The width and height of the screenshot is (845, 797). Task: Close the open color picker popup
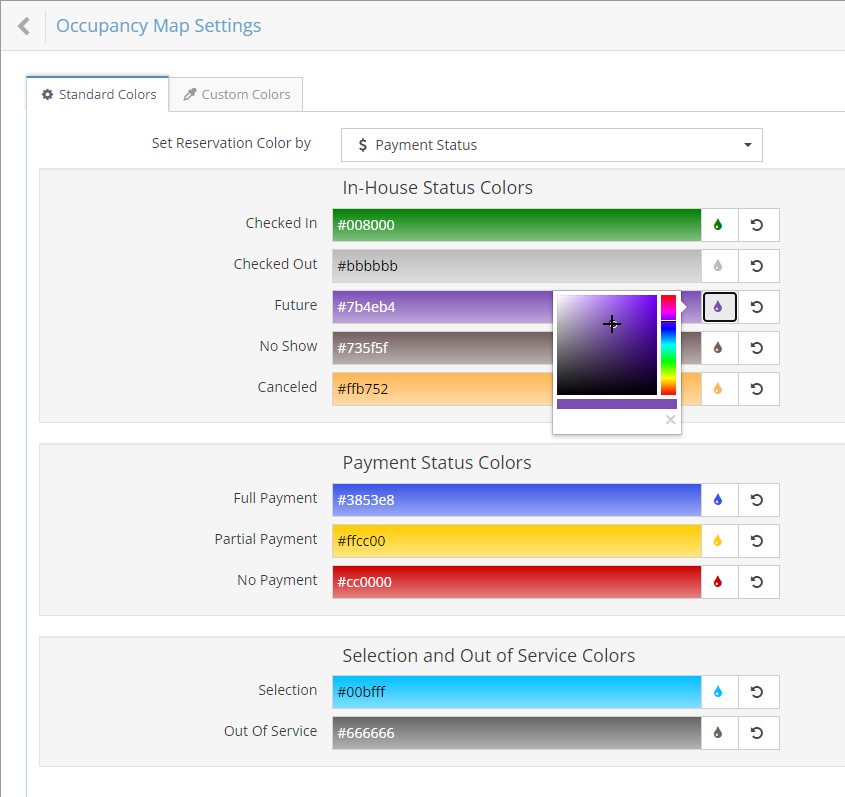click(x=670, y=420)
